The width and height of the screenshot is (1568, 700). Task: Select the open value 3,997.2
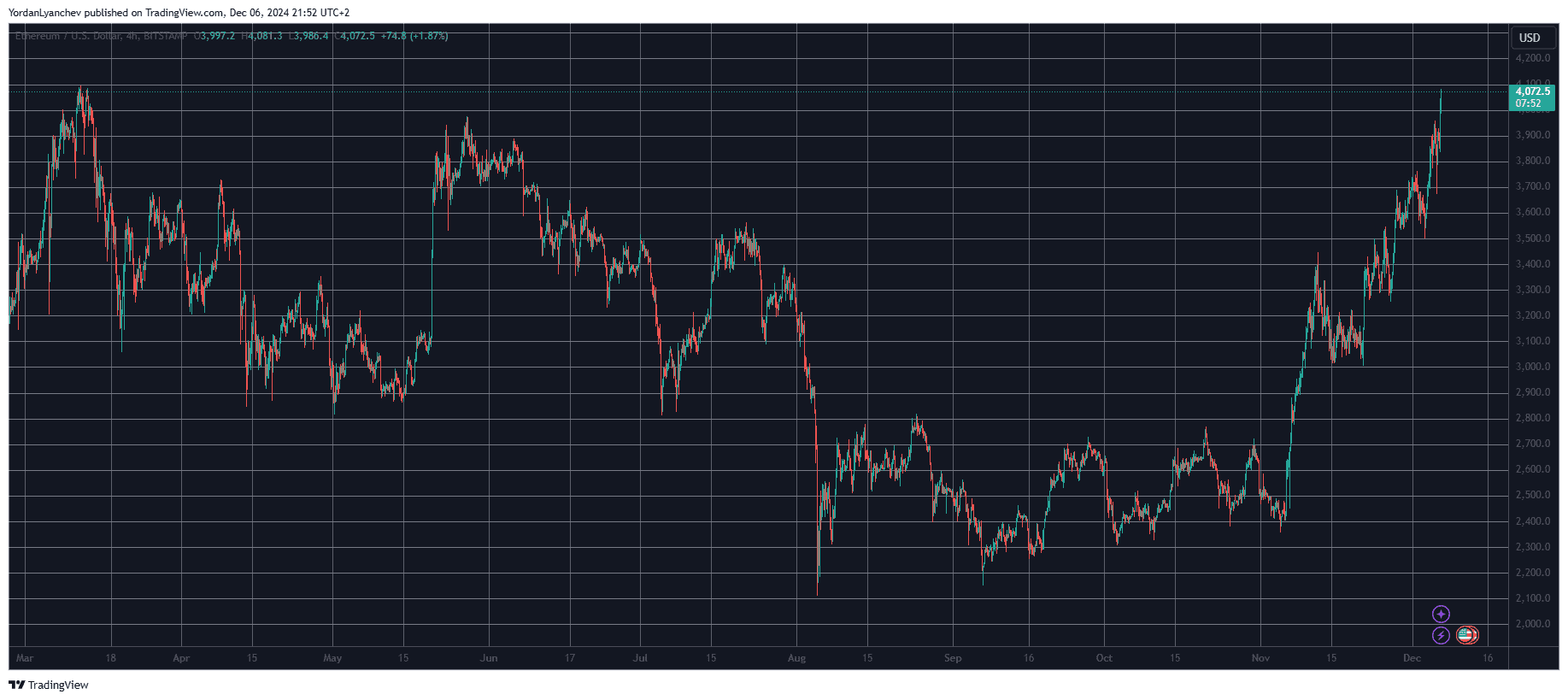tap(217, 36)
